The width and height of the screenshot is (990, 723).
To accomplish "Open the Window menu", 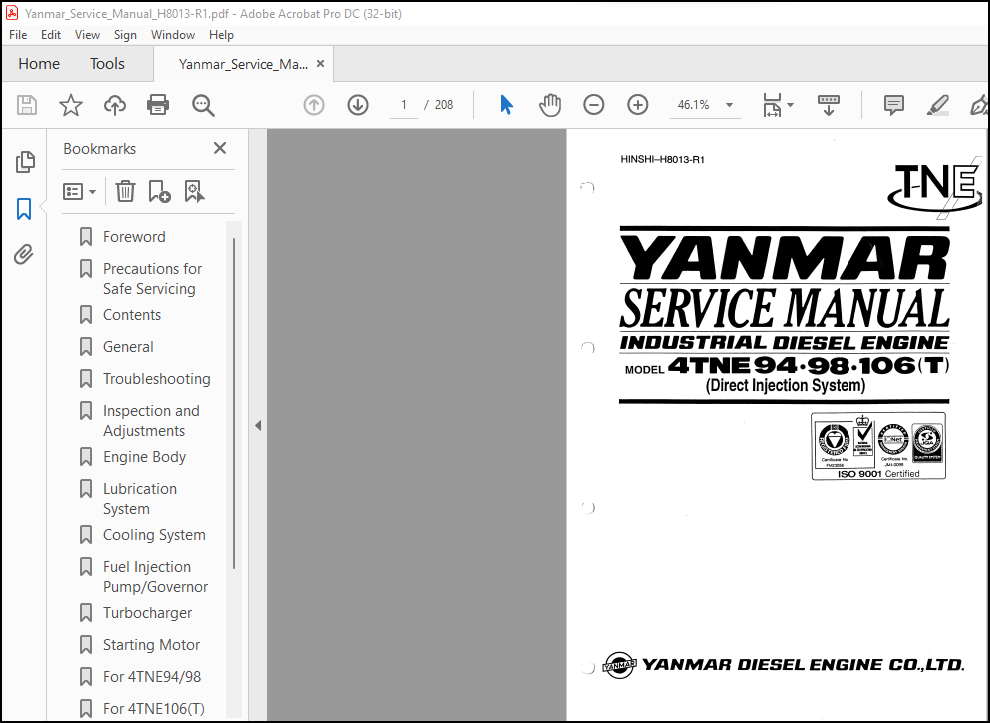I will [172, 35].
